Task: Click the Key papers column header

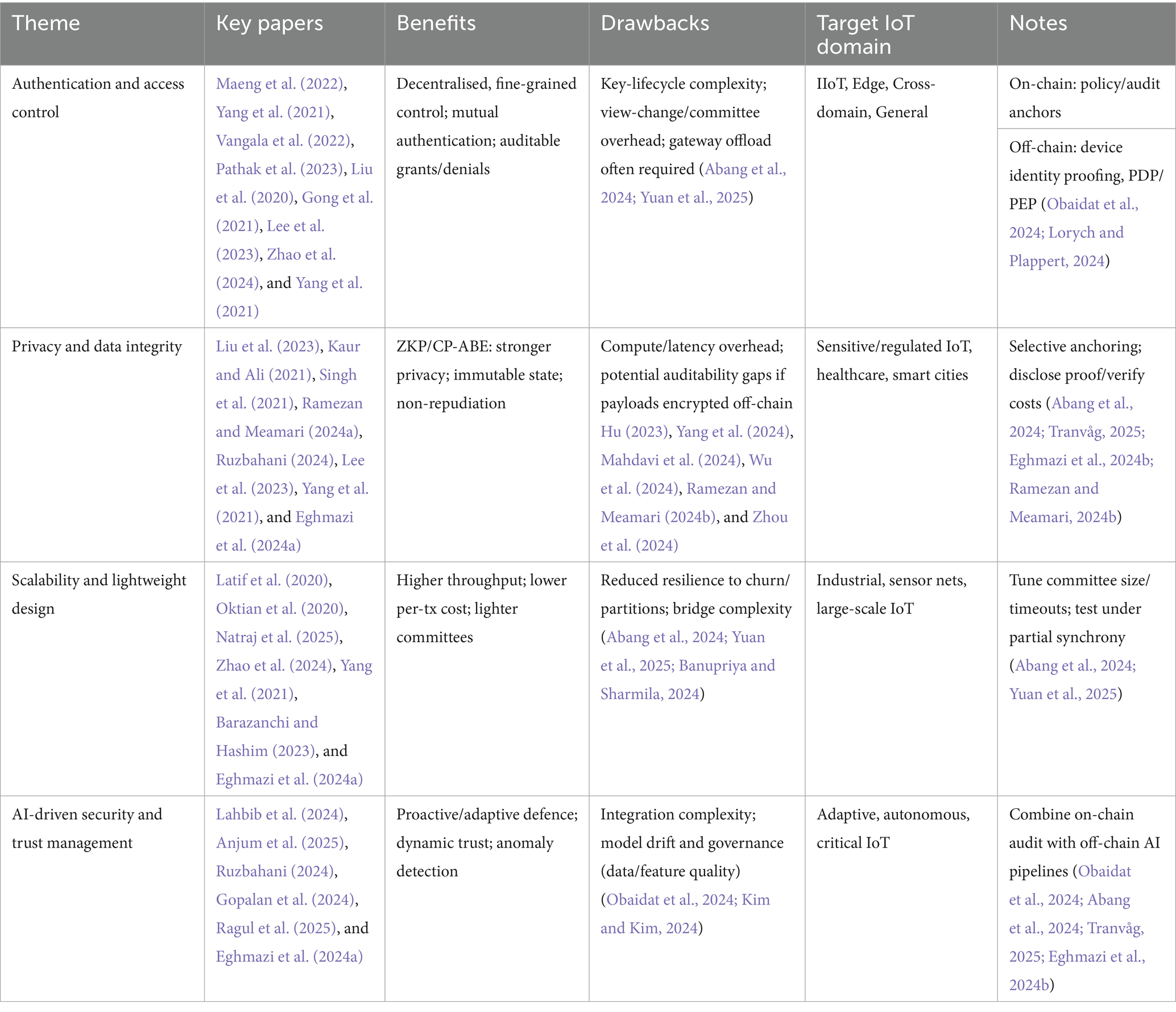Action: 269,23
